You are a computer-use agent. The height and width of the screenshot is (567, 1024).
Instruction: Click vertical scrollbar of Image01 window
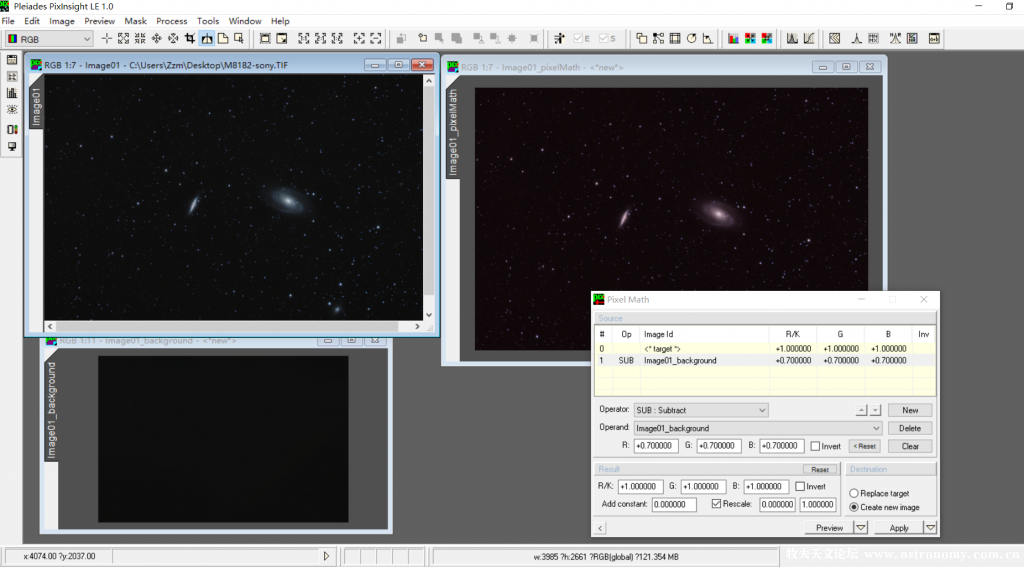tap(429, 197)
